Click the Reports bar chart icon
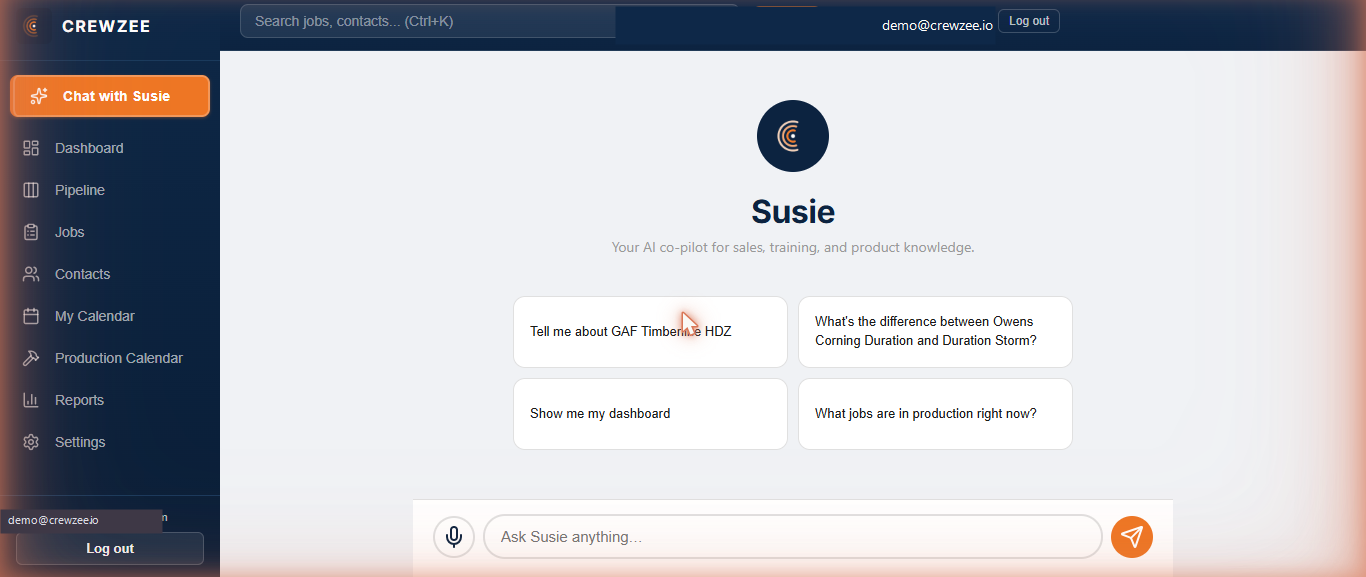This screenshot has width=1366, height=577. (x=31, y=400)
